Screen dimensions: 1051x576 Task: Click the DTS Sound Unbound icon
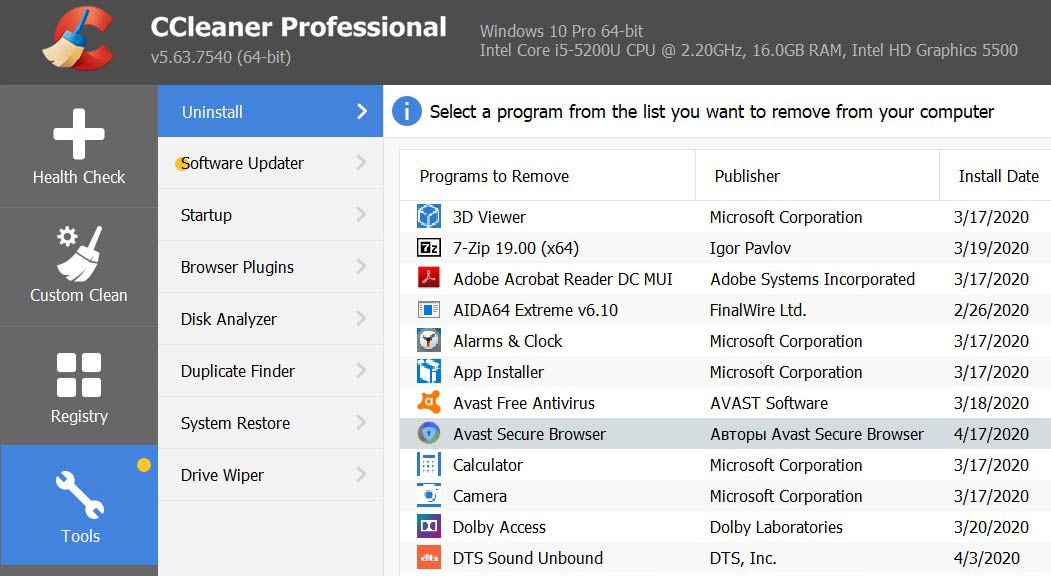pyautogui.click(x=429, y=557)
